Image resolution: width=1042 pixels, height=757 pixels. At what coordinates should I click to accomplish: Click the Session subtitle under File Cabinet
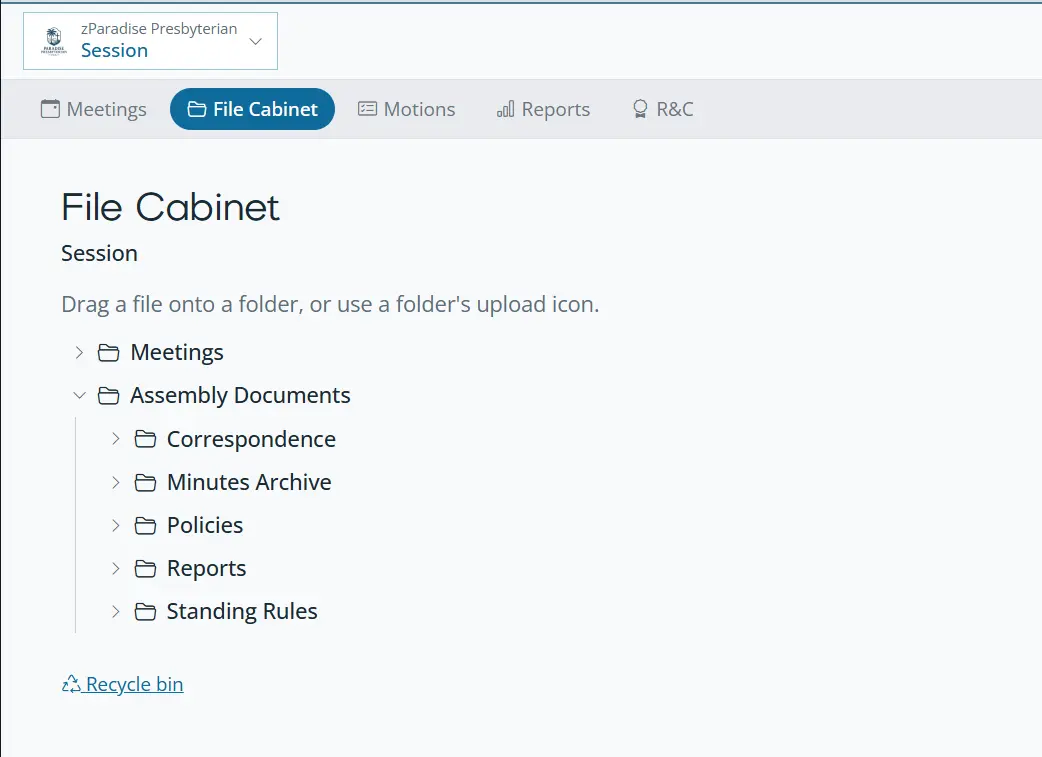99,253
